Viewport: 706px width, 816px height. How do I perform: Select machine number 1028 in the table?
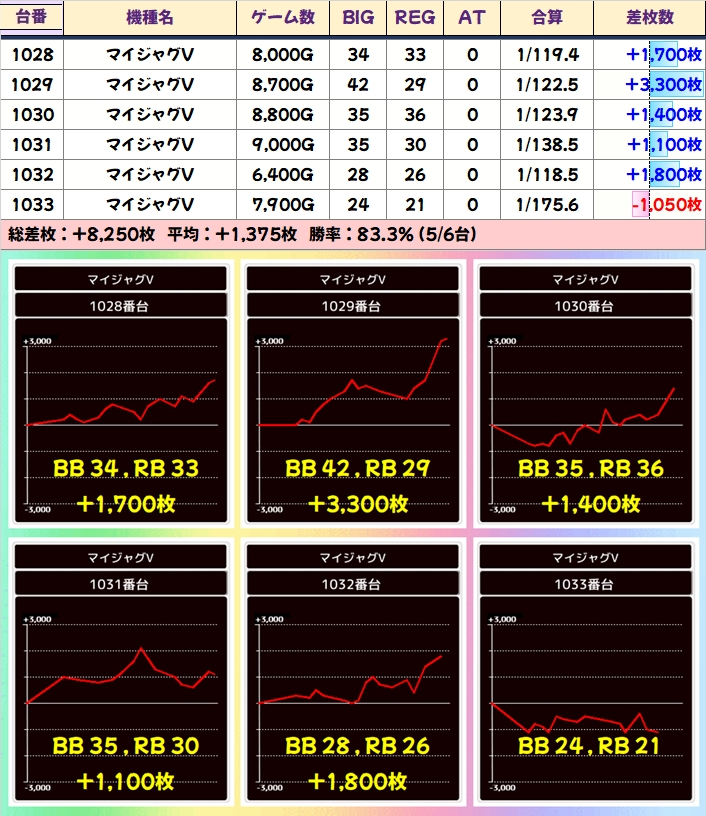[32, 54]
